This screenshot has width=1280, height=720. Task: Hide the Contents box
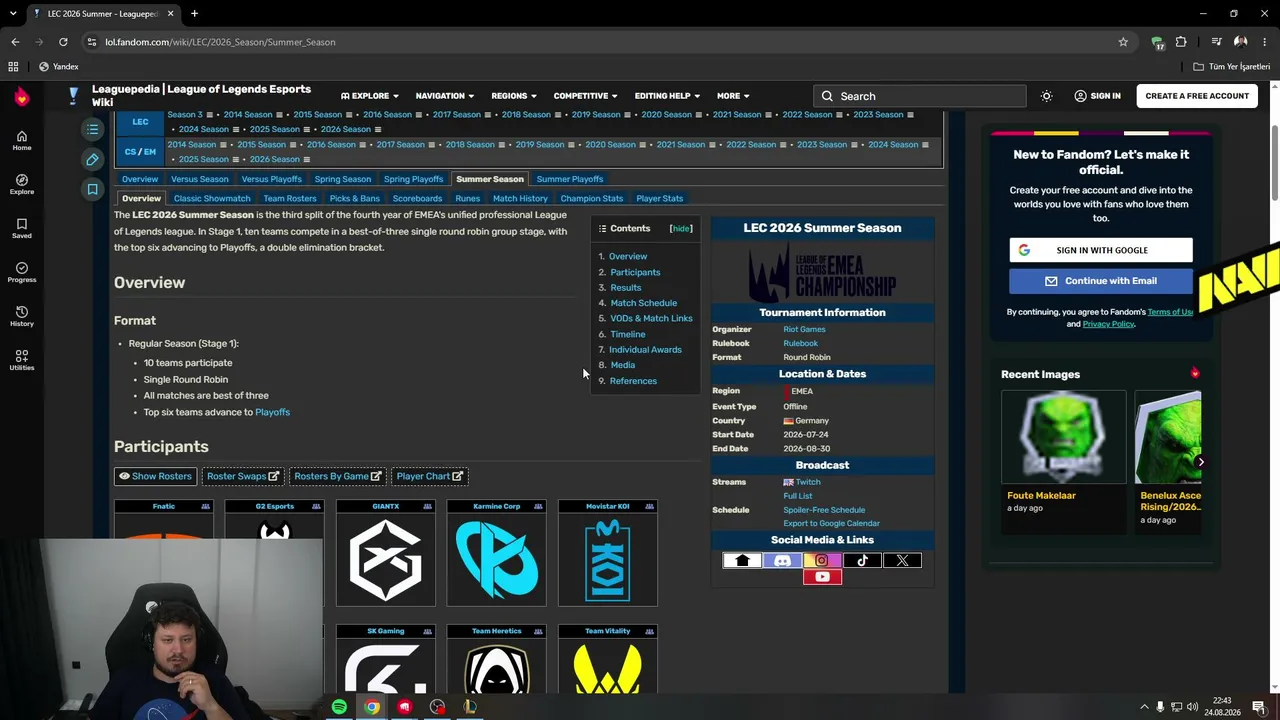click(x=681, y=229)
